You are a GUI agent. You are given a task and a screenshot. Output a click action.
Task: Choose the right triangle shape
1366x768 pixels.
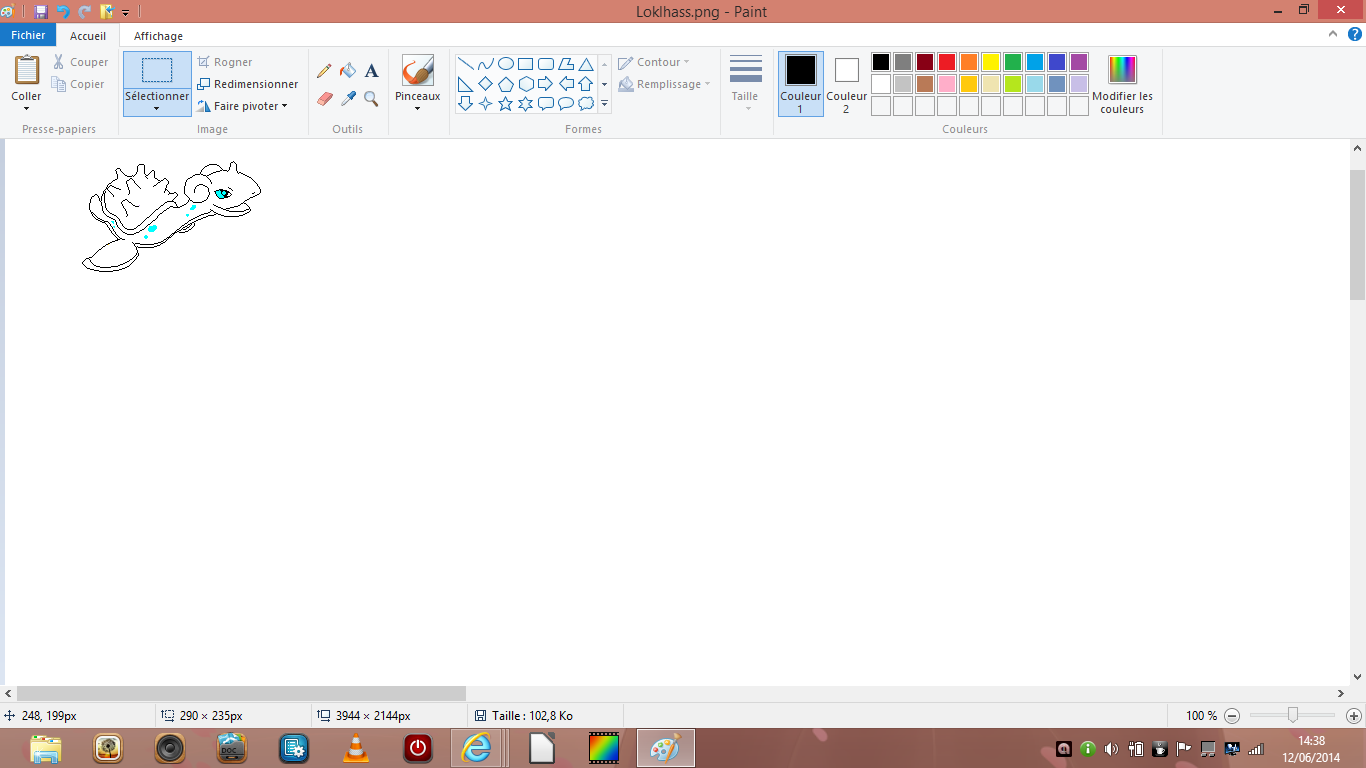tap(465, 84)
